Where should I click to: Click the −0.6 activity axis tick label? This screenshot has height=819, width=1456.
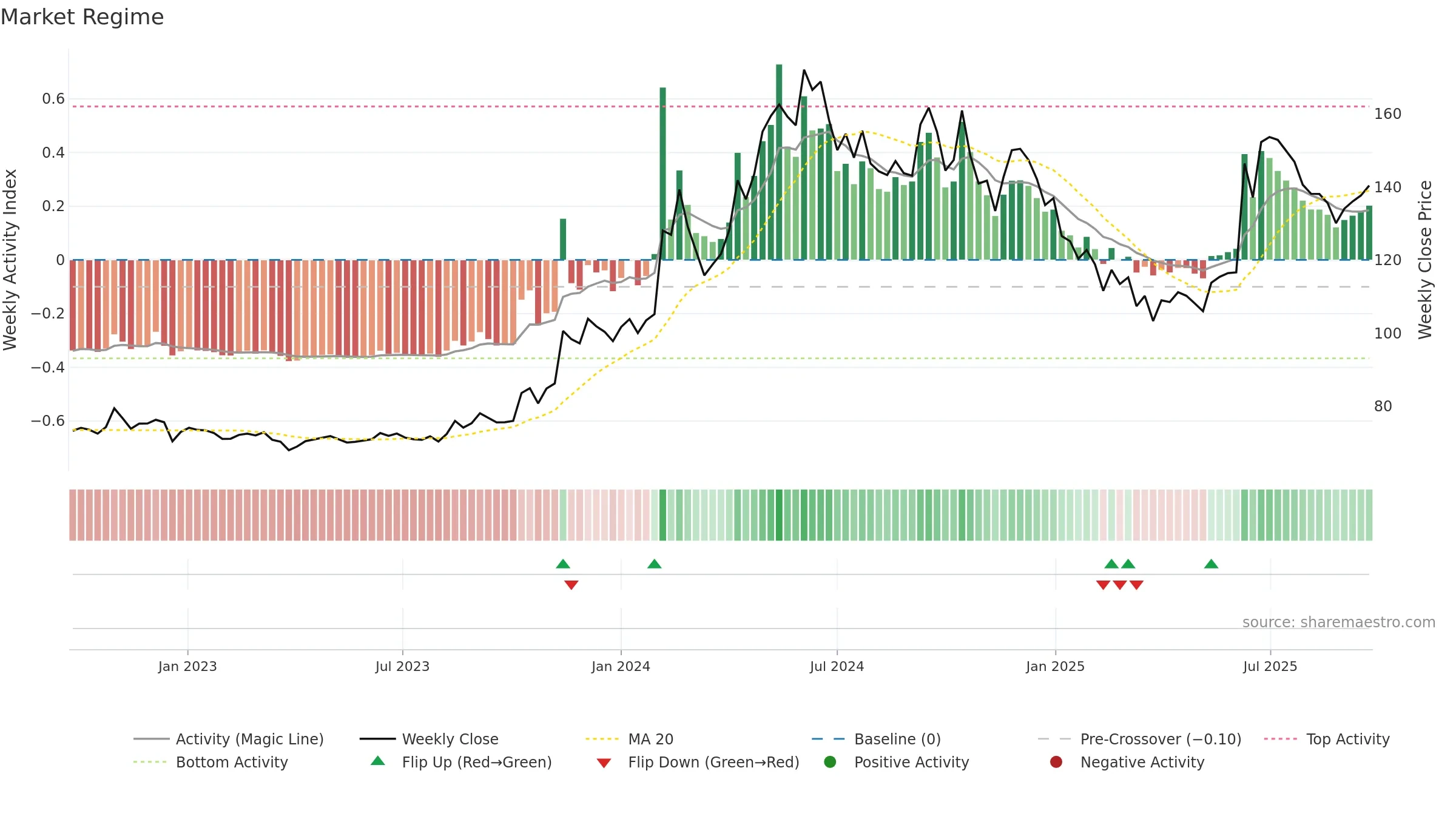coord(48,421)
